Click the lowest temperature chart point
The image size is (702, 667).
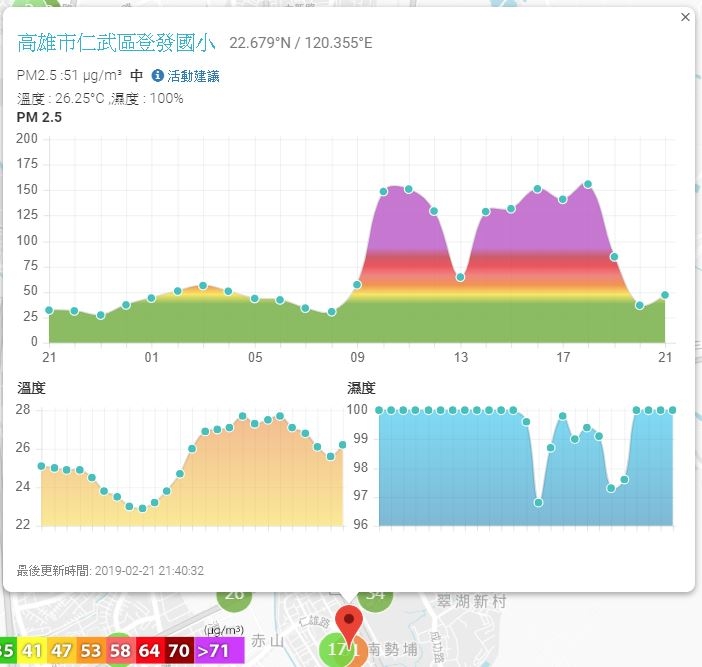(x=142, y=509)
